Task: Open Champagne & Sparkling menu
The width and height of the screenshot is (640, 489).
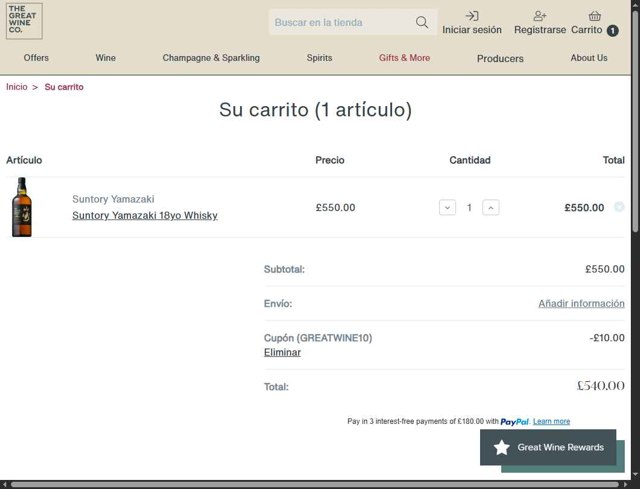Action: point(211,58)
